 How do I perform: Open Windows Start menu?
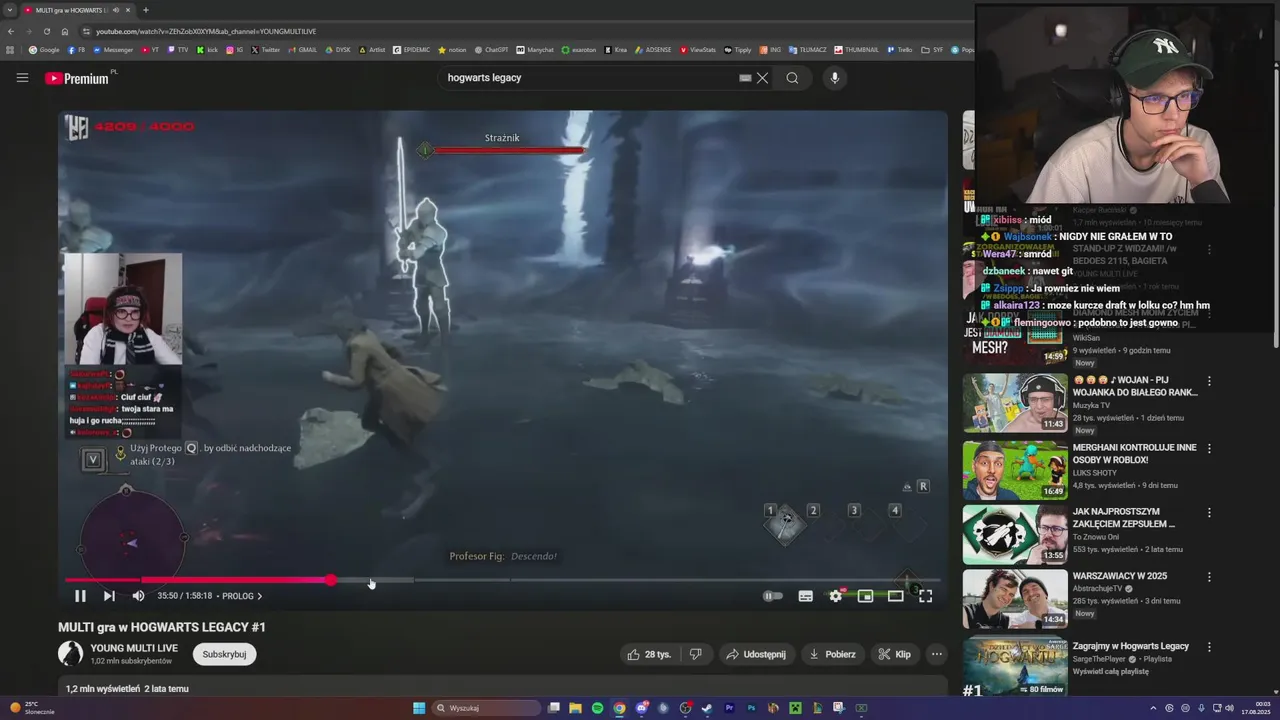tap(419, 708)
